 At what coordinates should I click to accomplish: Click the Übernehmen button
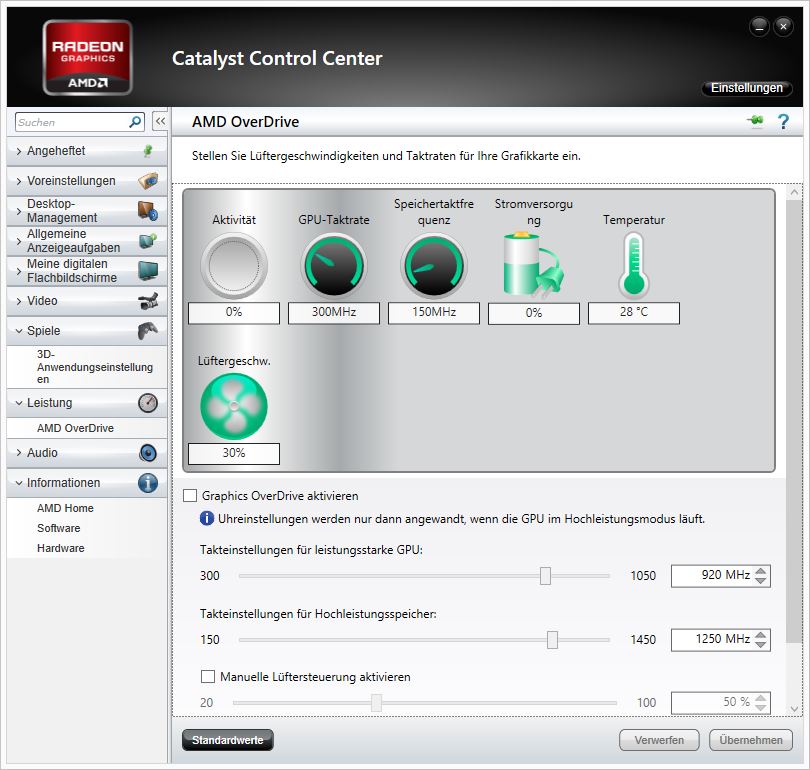pos(751,740)
